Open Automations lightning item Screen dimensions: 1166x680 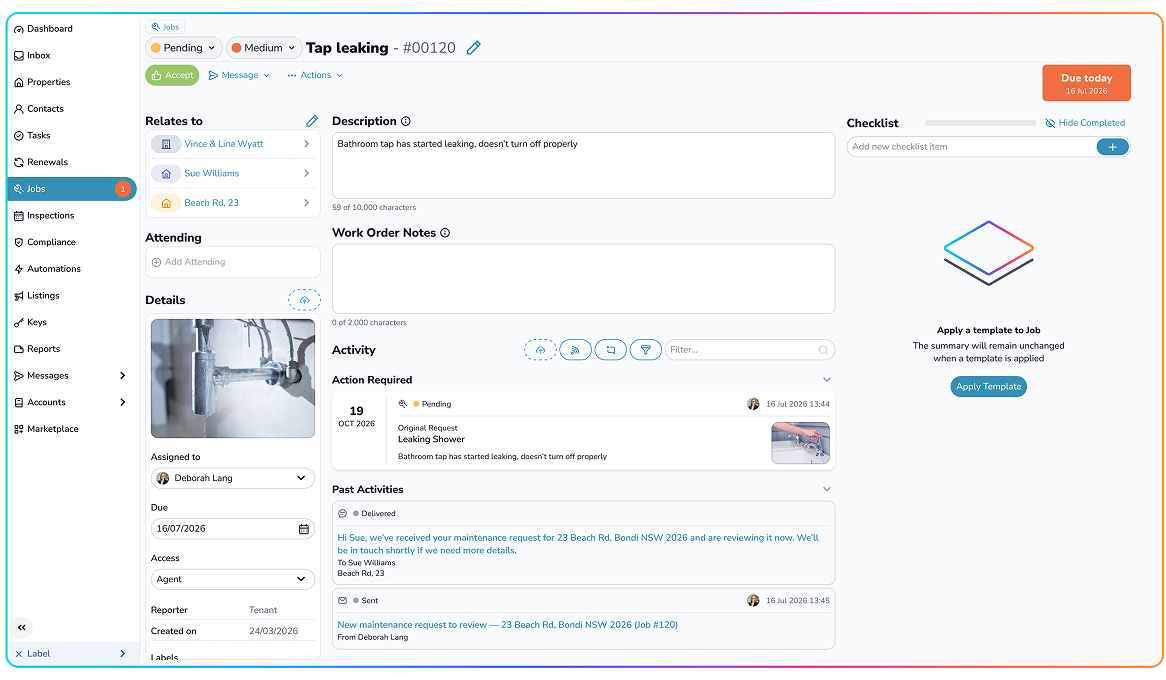(x=47, y=269)
